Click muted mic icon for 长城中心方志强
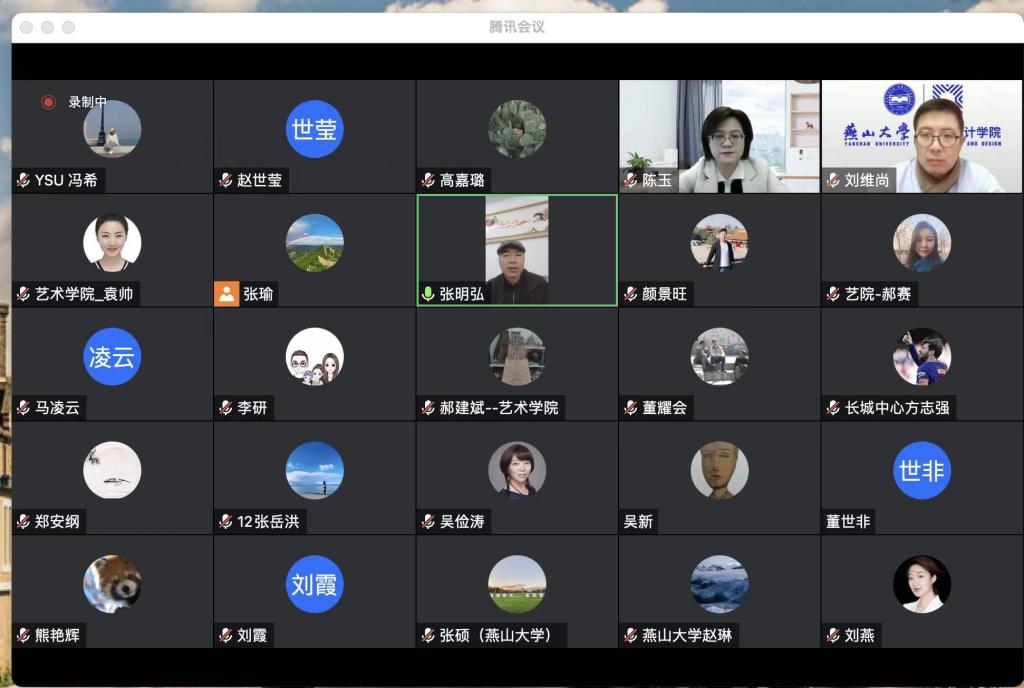The width and height of the screenshot is (1024, 688). [833, 408]
